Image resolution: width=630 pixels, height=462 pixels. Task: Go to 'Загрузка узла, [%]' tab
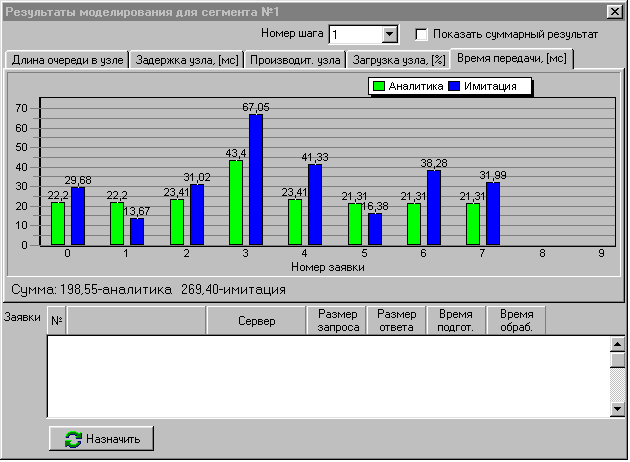[399, 60]
